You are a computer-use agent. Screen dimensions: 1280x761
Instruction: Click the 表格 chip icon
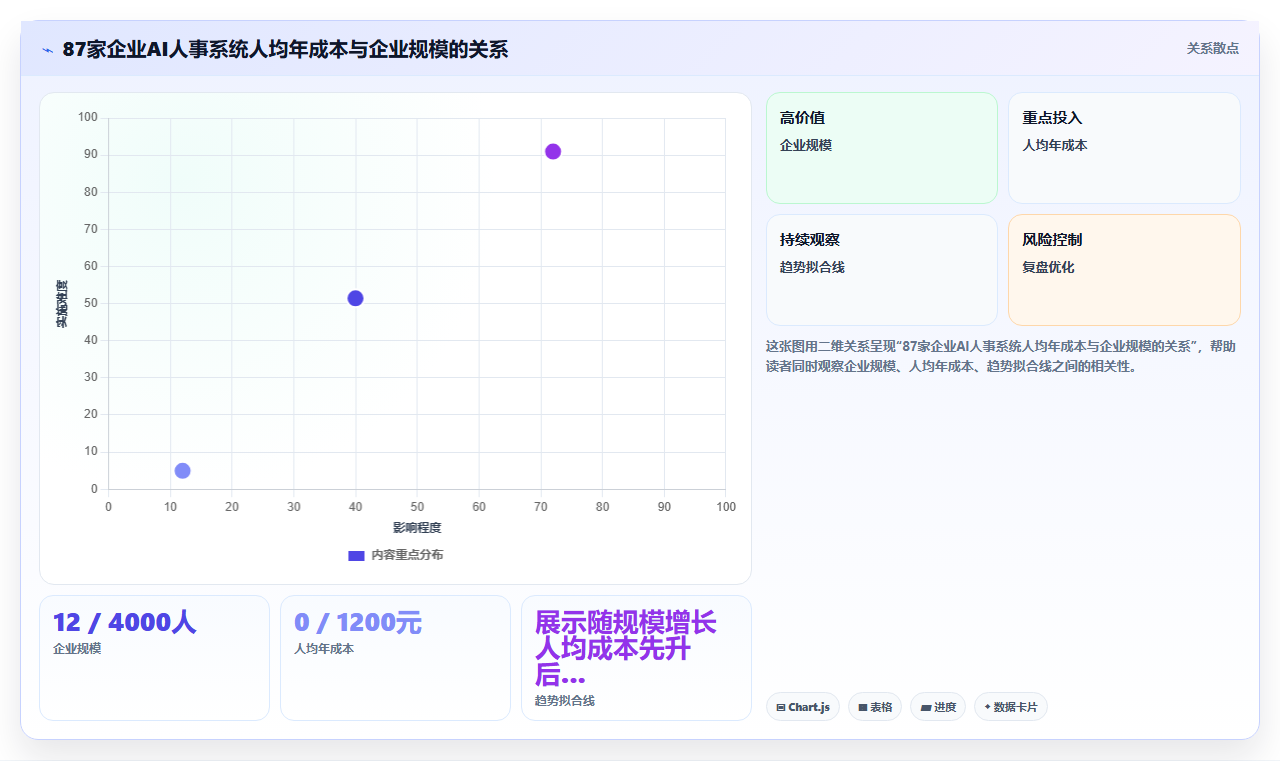[863, 707]
